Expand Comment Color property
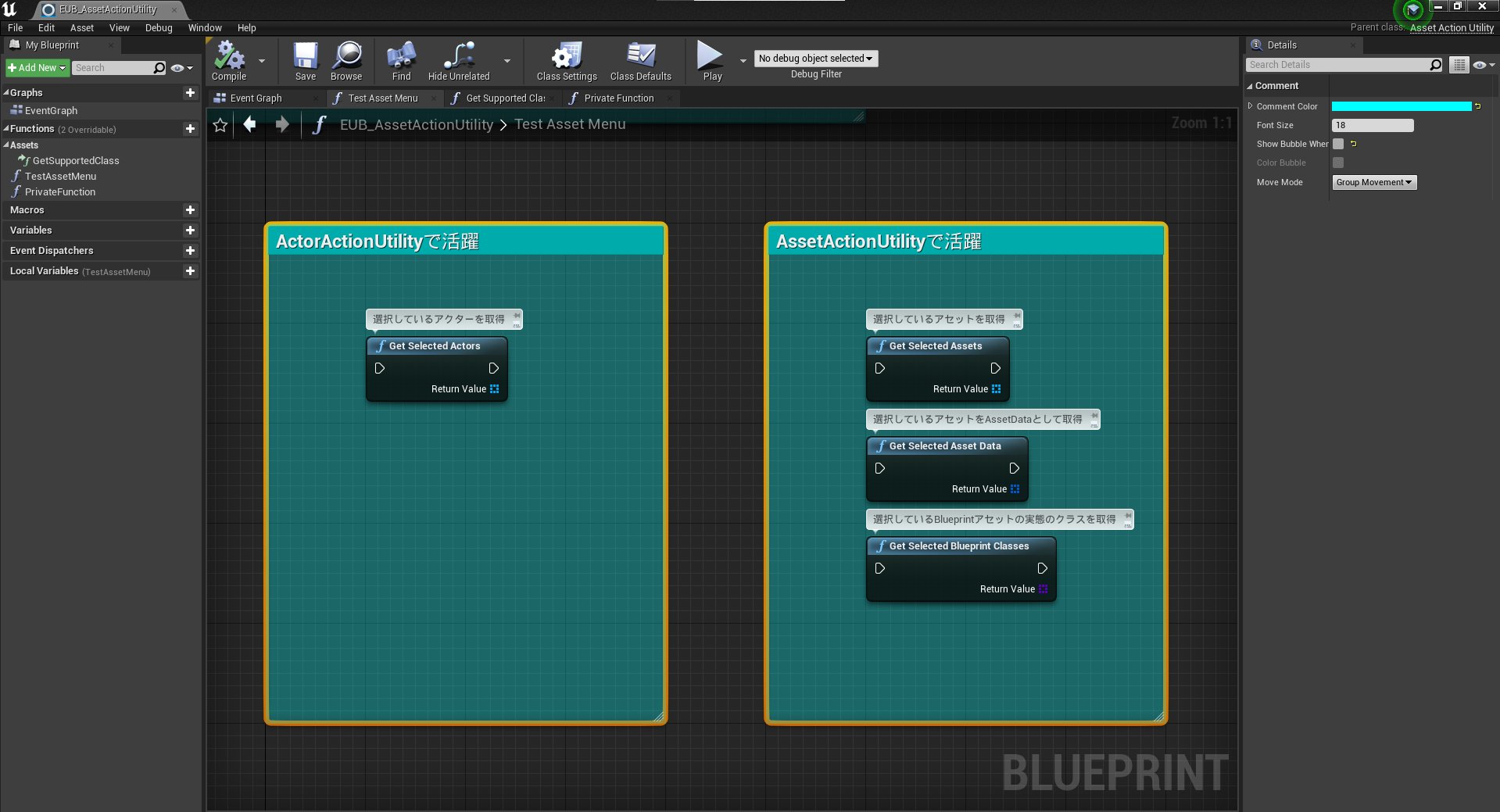This screenshot has width=1500, height=812. point(1250,106)
